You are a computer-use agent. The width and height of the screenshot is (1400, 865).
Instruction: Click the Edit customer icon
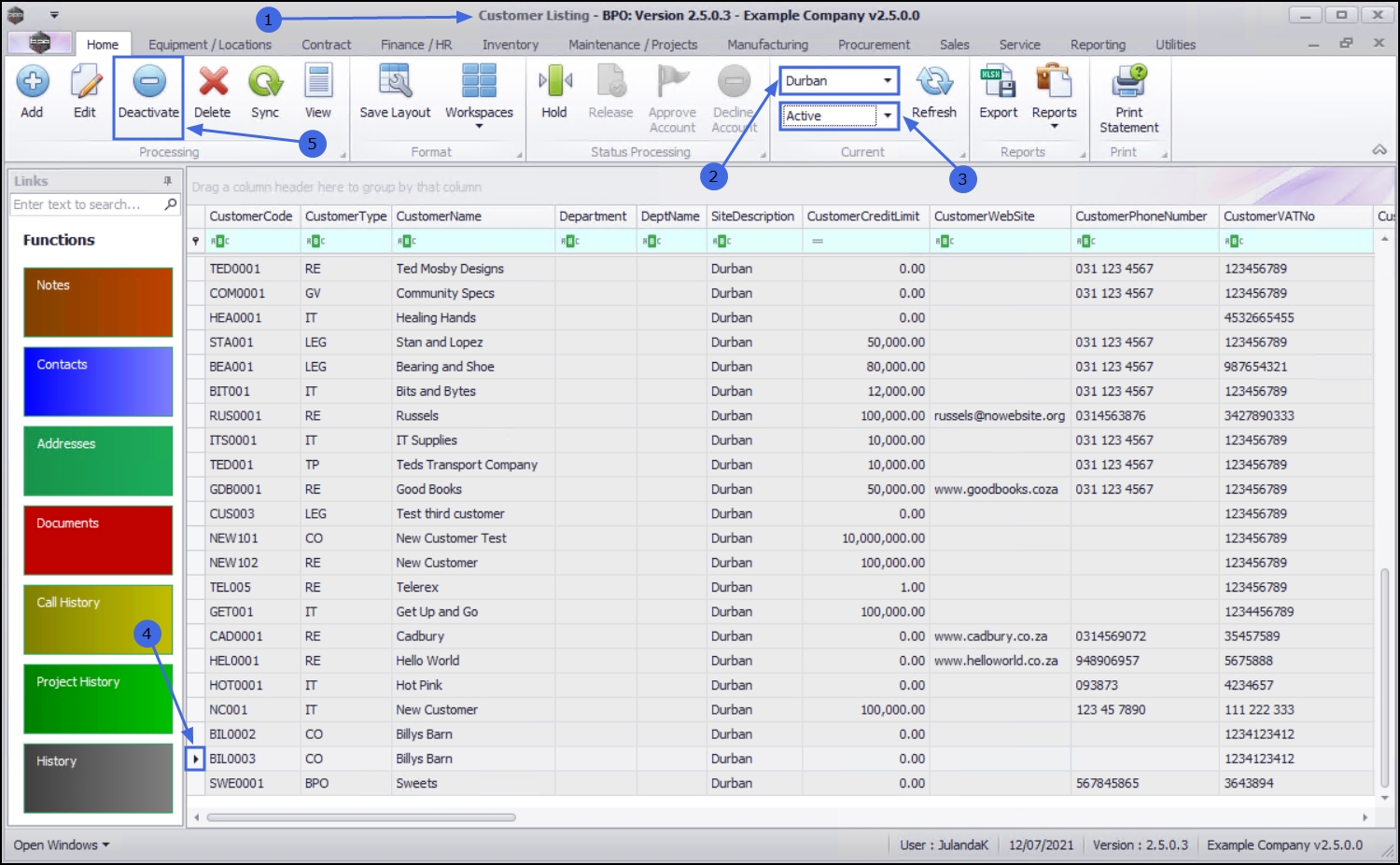pos(85,82)
